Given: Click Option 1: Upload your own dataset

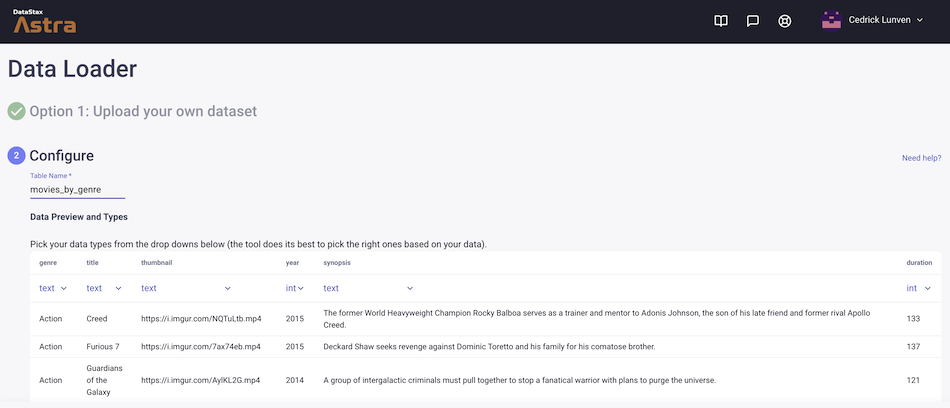Looking at the screenshot, I should click(143, 111).
